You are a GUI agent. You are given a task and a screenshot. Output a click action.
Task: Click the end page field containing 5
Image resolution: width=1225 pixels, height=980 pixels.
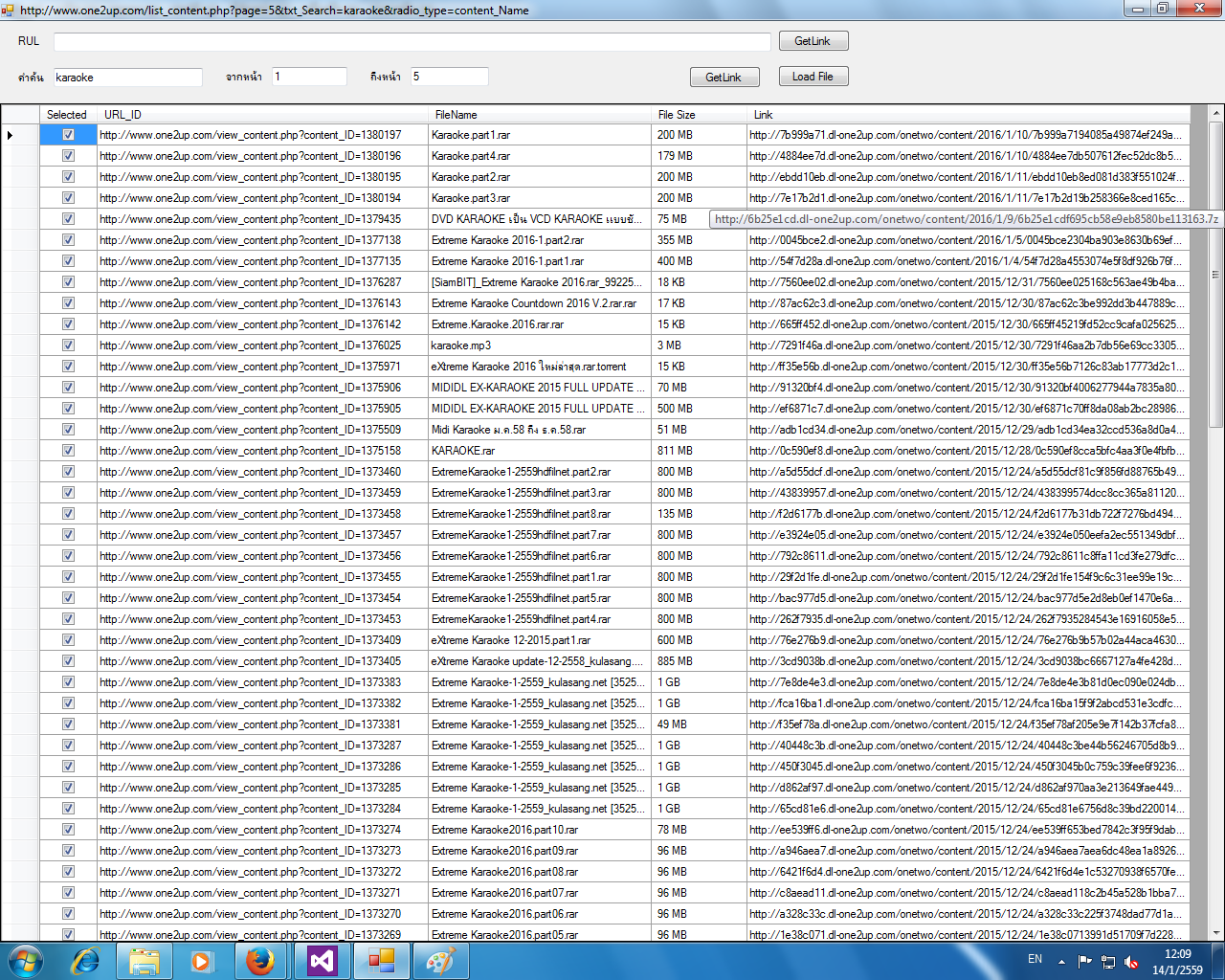coord(450,77)
